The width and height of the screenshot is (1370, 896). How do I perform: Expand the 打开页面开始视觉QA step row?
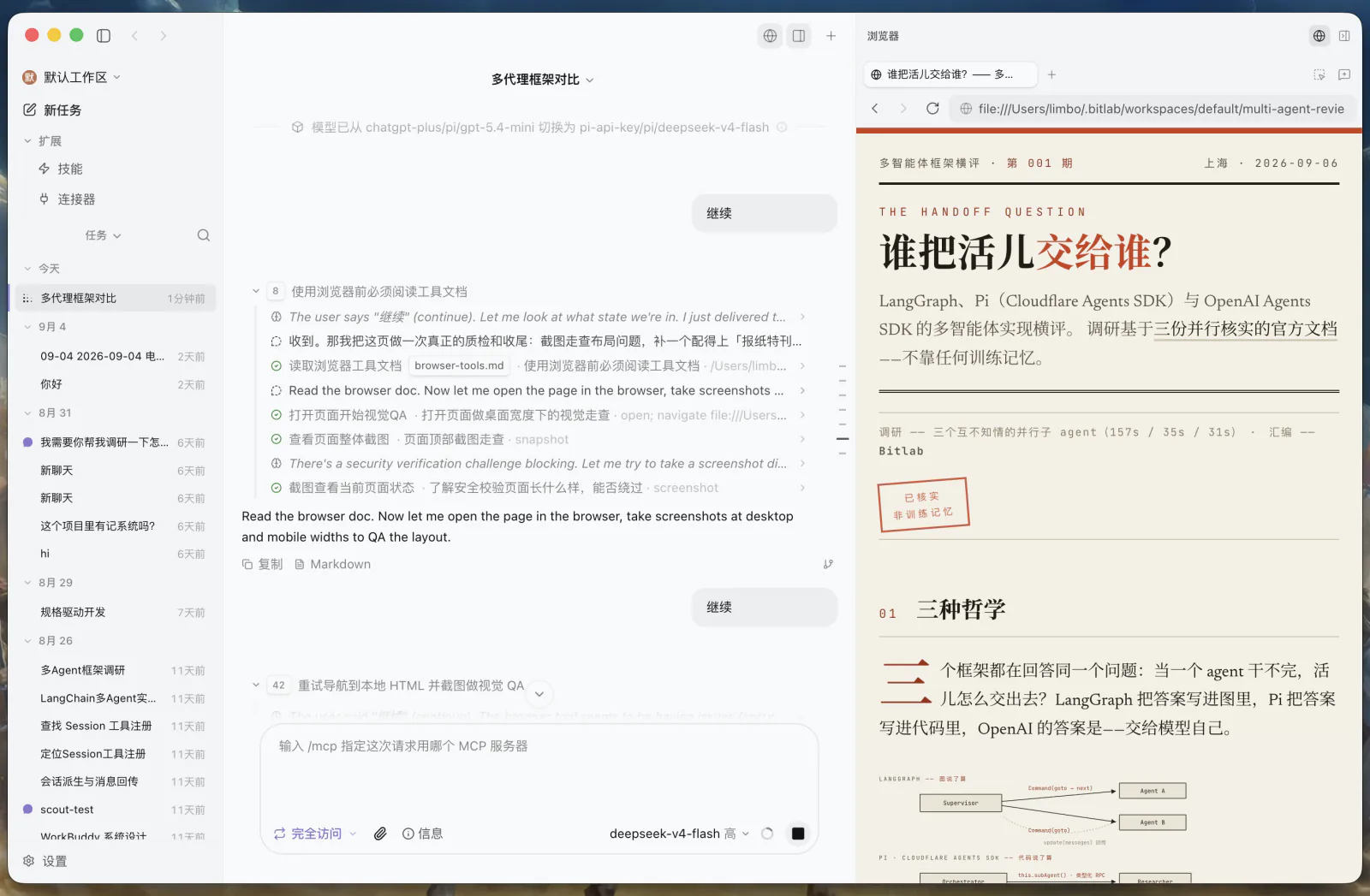coord(539,415)
